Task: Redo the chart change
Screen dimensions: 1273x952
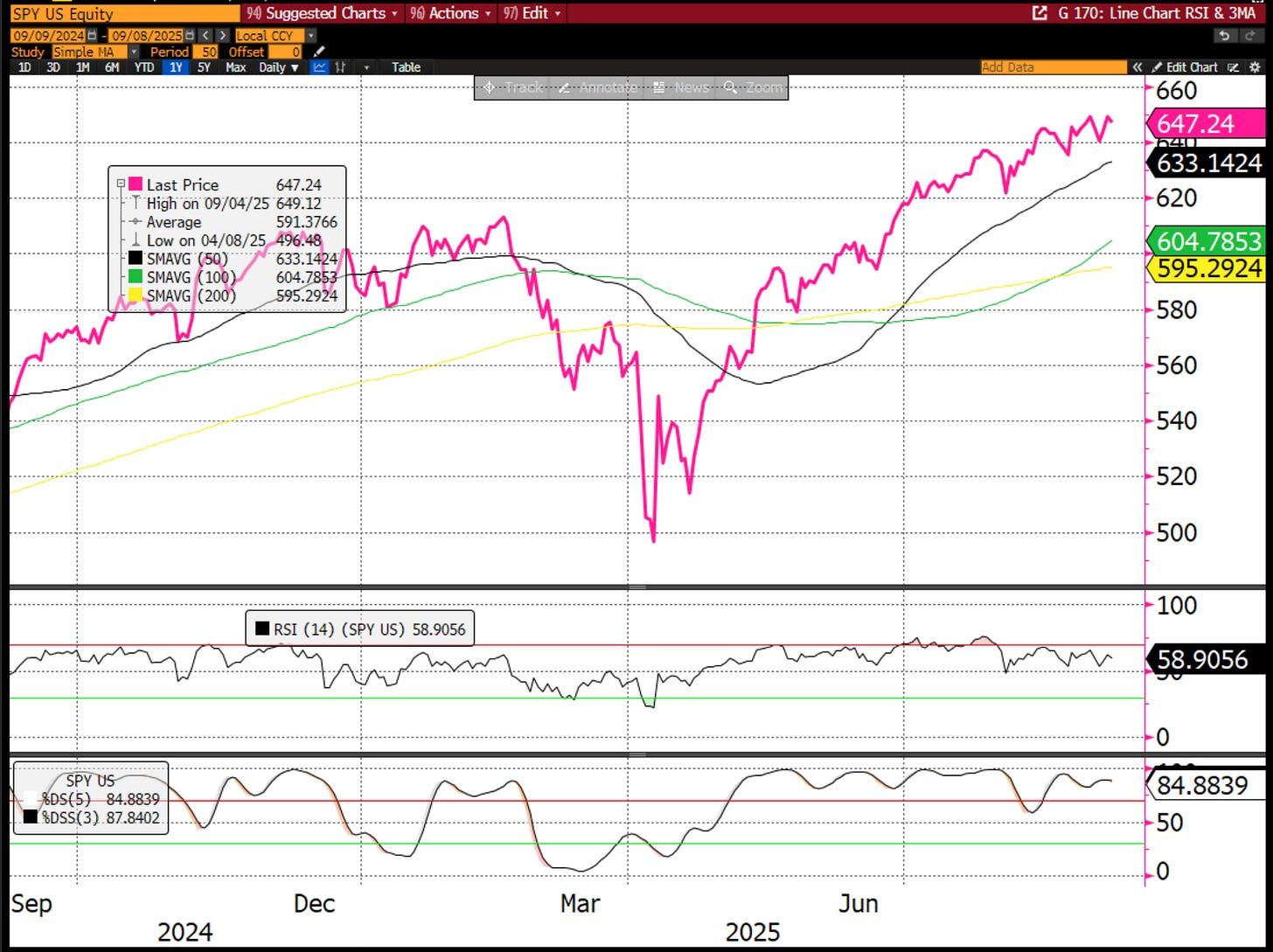Action: pyautogui.click(x=1251, y=36)
